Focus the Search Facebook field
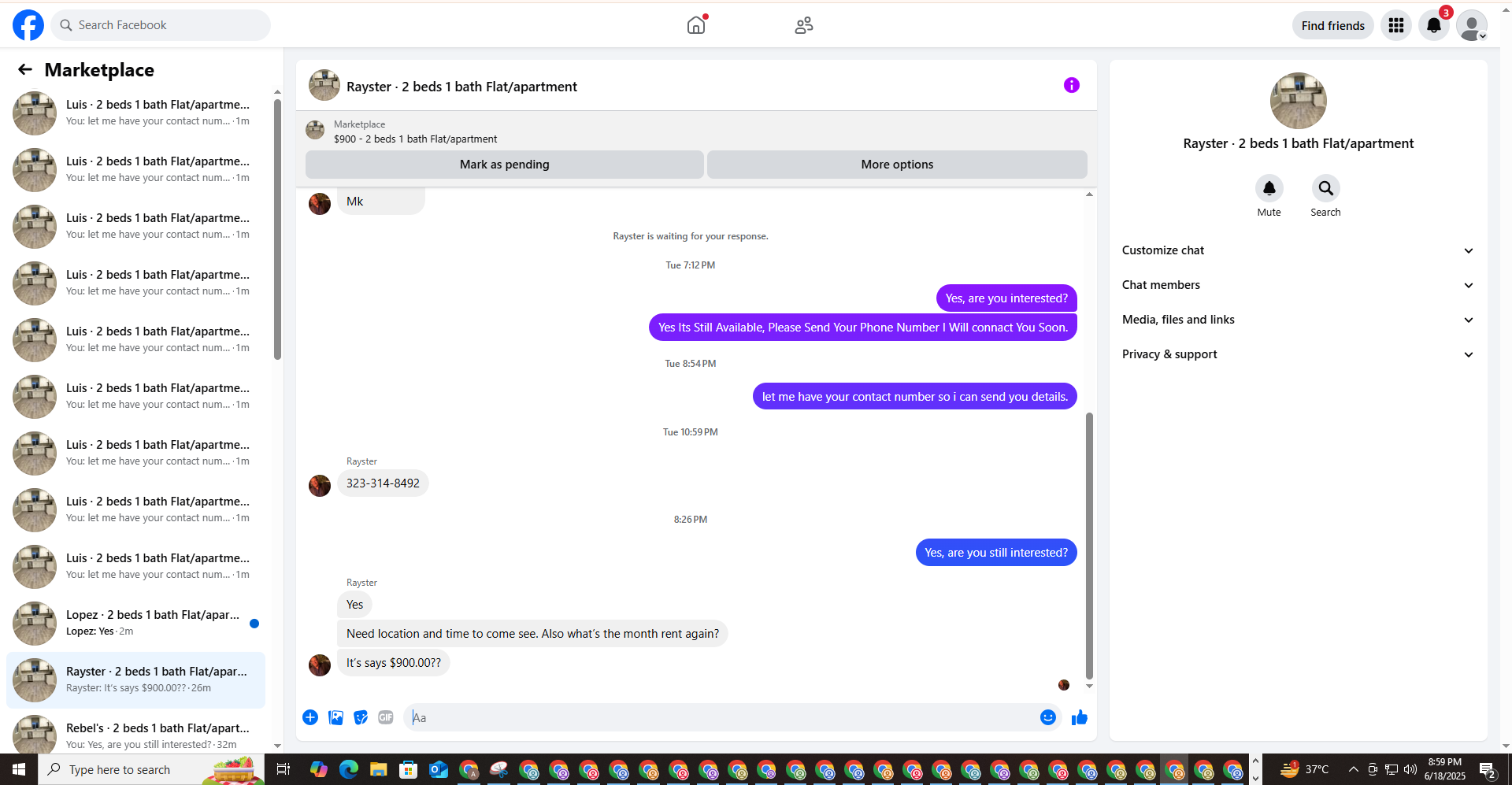The width and height of the screenshot is (1512, 785). click(x=161, y=25)
